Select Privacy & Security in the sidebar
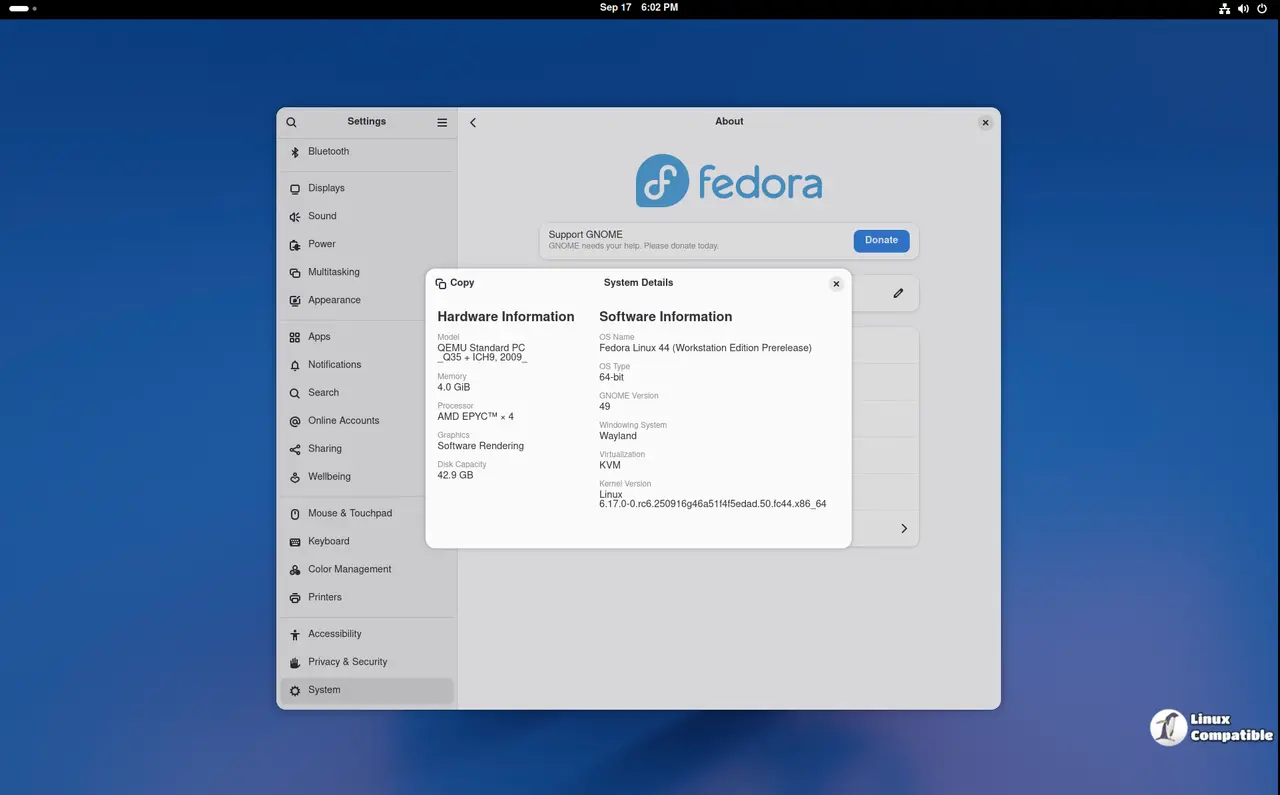Viewport: 1280px width, 795px height. click(x=347, y=662)
